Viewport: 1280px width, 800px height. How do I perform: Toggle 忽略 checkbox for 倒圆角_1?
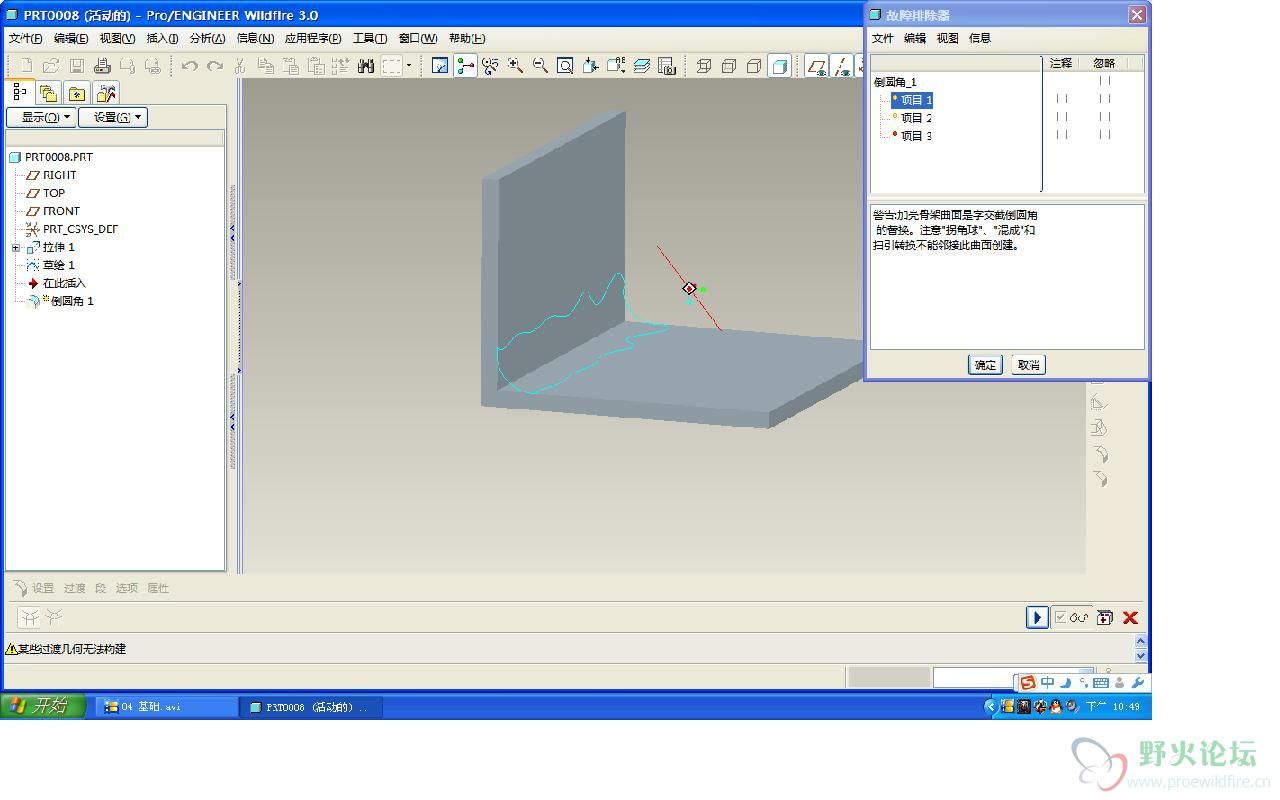[1104, 81]
